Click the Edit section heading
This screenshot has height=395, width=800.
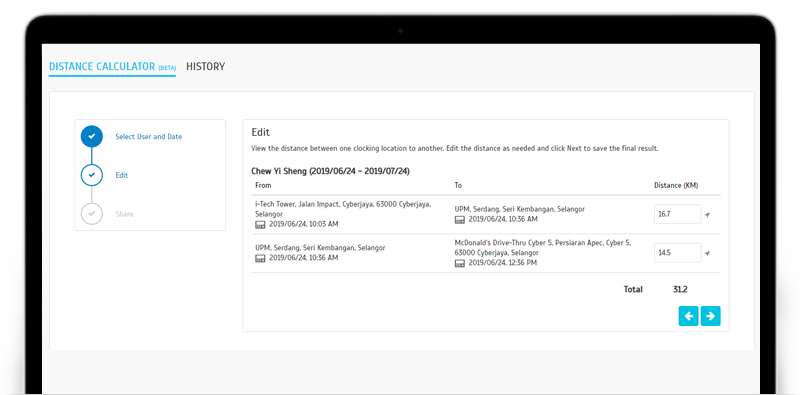click(x=261, y=133)
